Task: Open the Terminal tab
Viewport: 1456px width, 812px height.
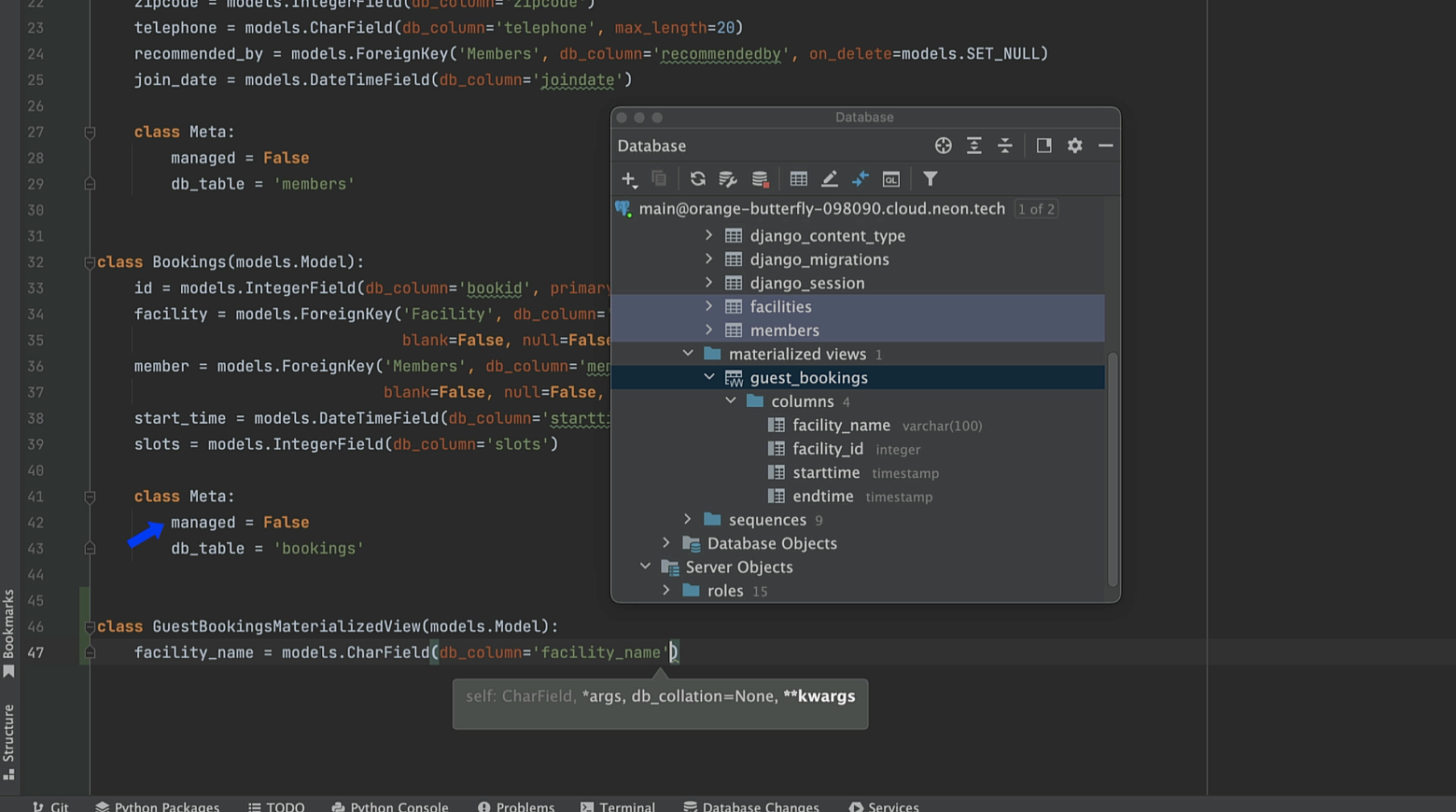Action: point(618,805)
